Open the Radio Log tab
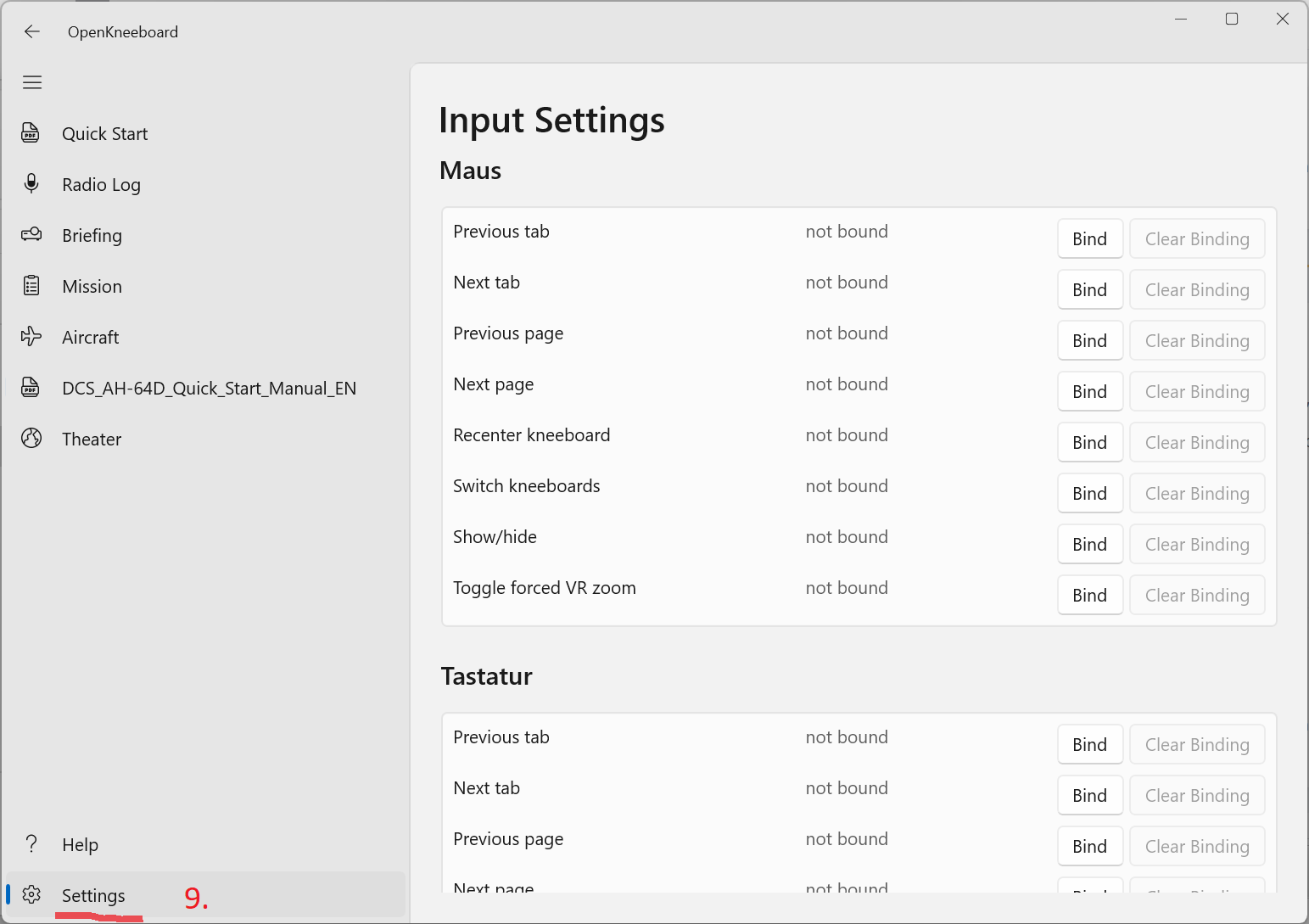Screen dimensions: 1309x924 (x=205, y=184)
